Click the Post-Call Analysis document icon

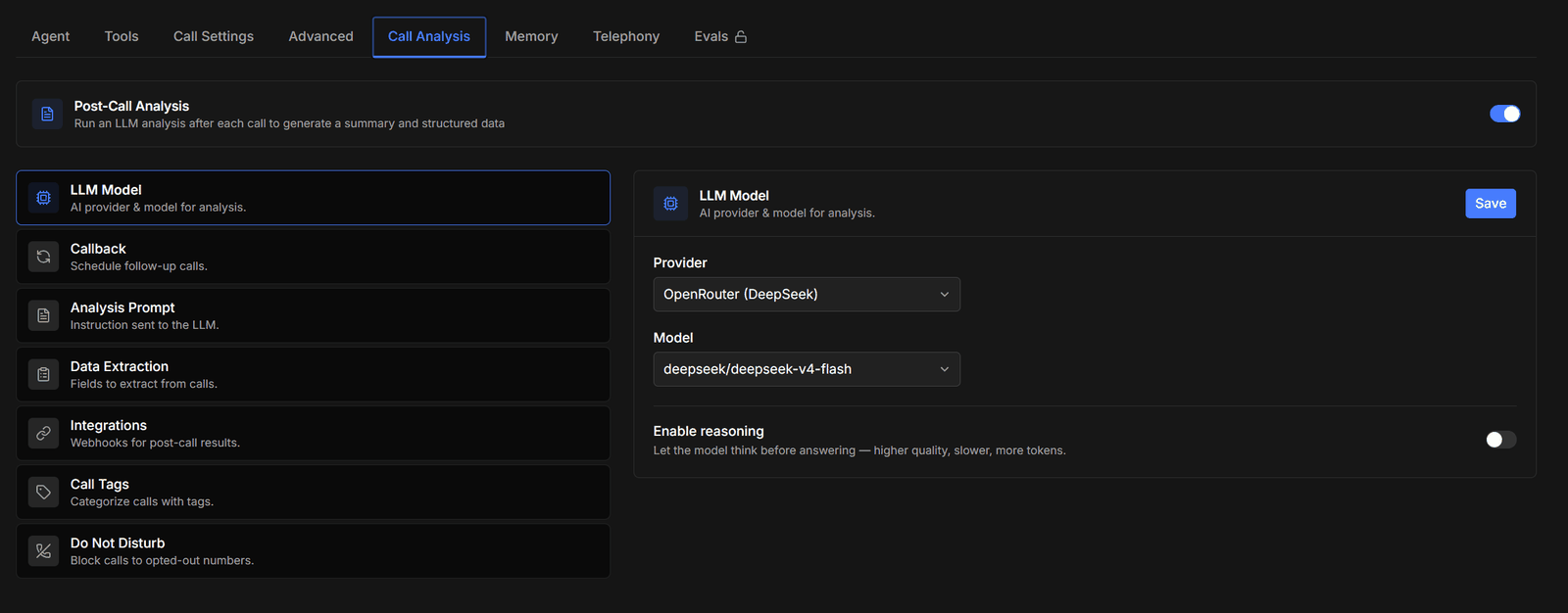pos(47,114)
